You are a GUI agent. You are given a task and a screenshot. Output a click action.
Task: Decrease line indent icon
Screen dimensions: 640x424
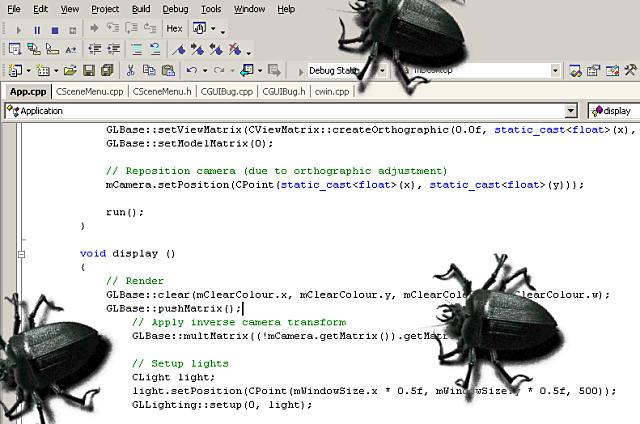[95, 49]
